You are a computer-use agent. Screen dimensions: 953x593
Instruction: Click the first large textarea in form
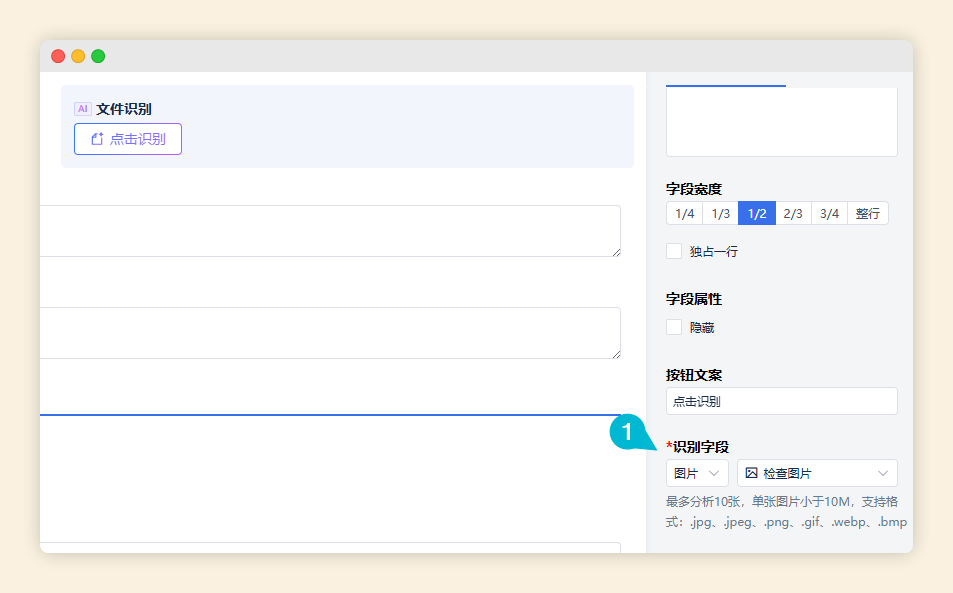331,231
